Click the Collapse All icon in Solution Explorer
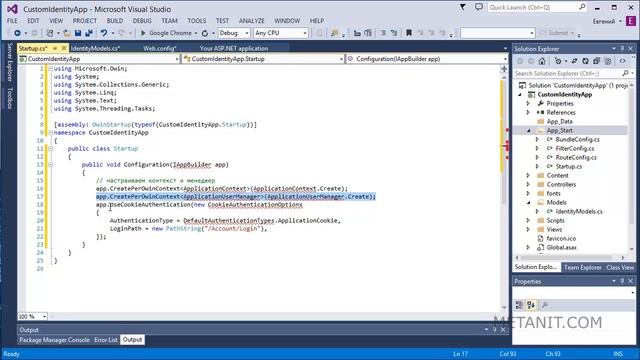 [x=596, y=61]
